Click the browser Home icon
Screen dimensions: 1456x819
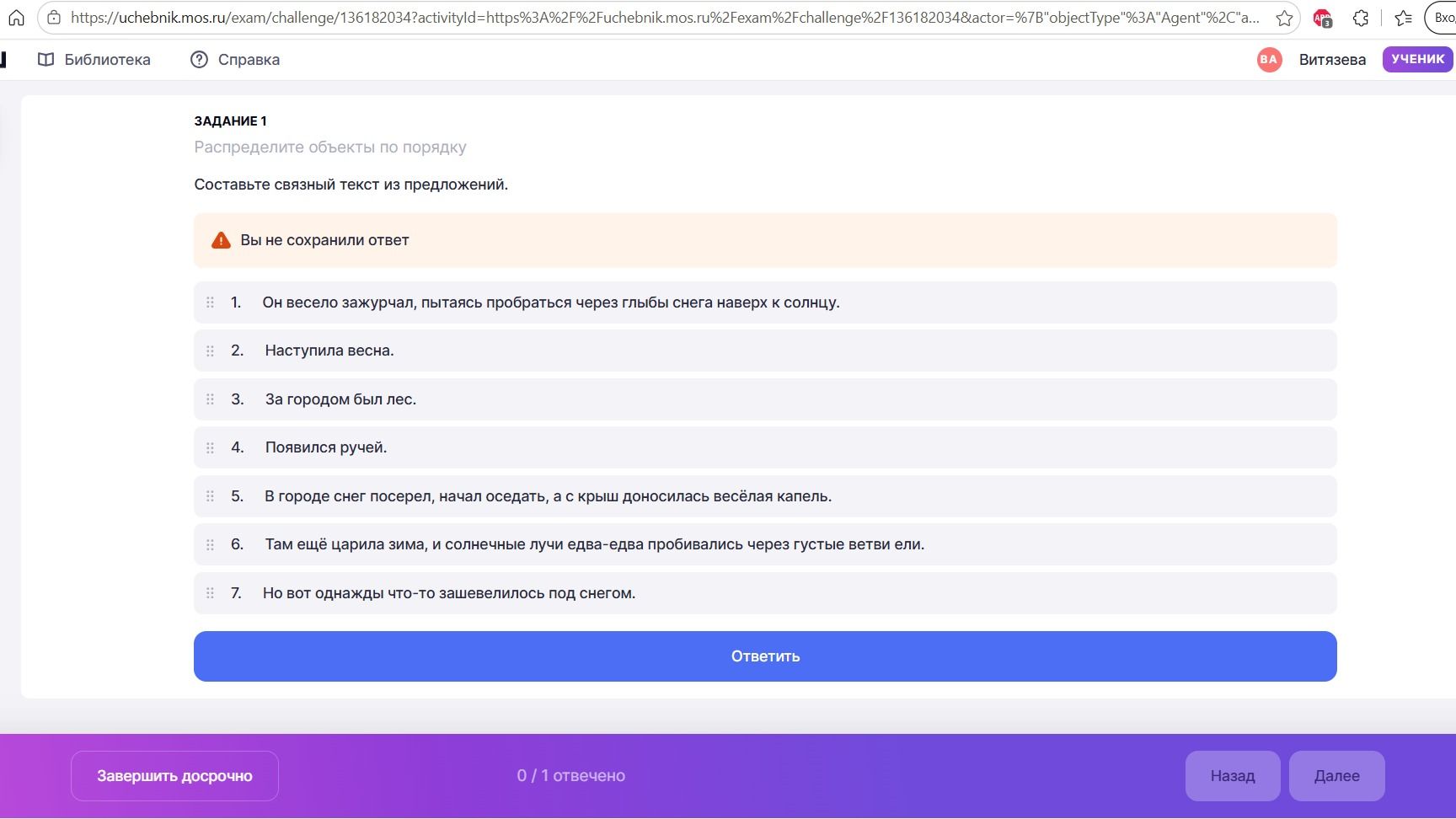(x=16, y=18)
